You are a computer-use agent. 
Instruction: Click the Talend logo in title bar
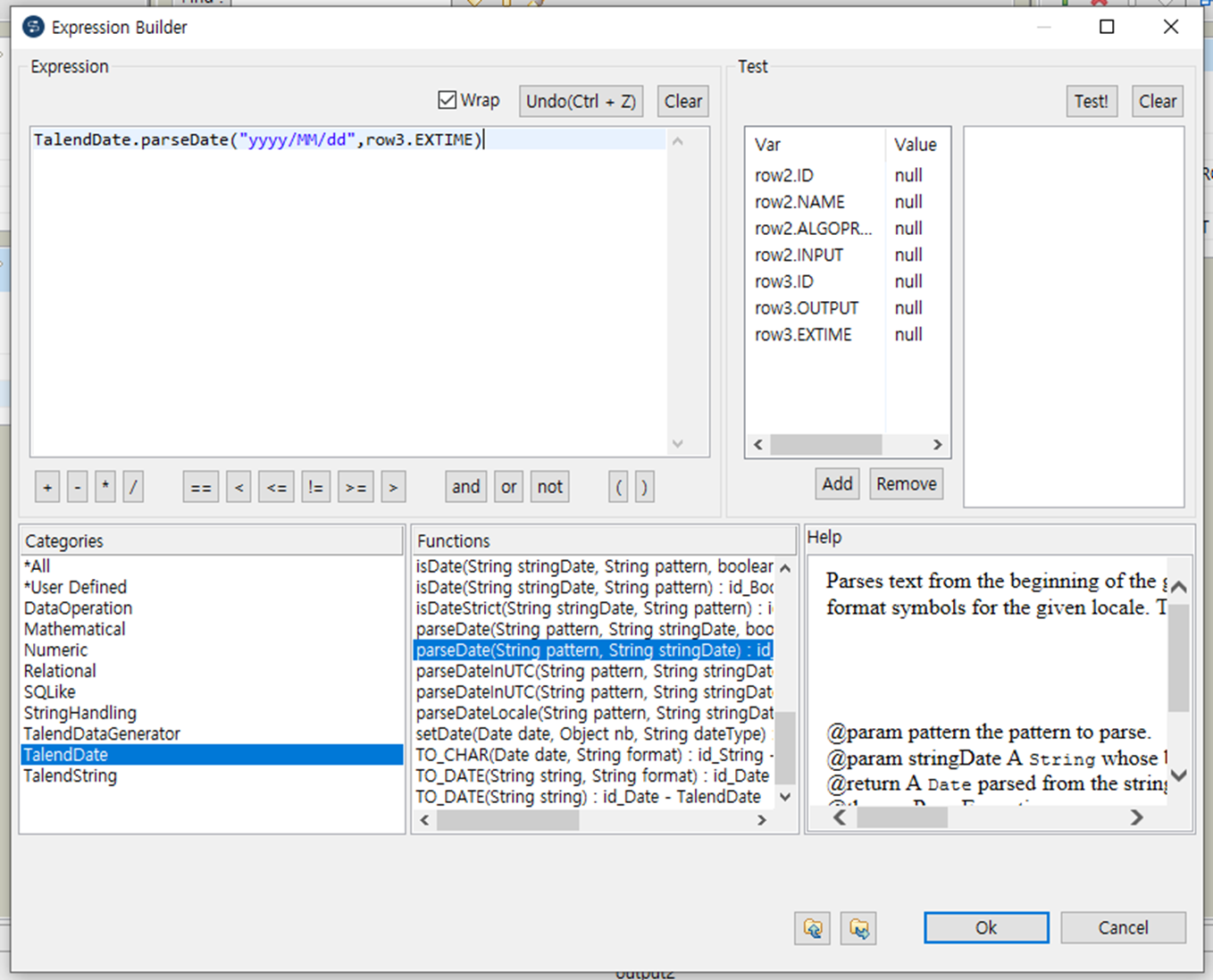pyautogui.click(x=33, y=27)
